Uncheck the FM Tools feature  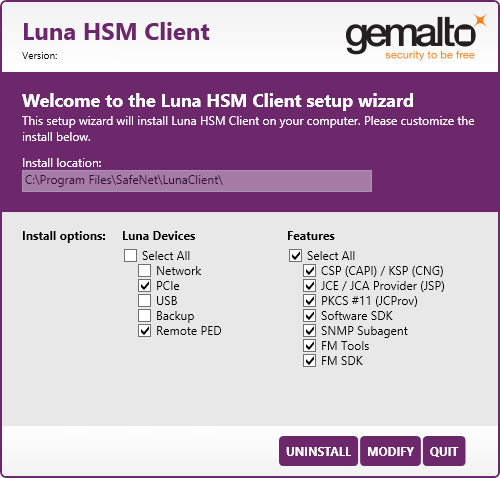pos(310,346)
